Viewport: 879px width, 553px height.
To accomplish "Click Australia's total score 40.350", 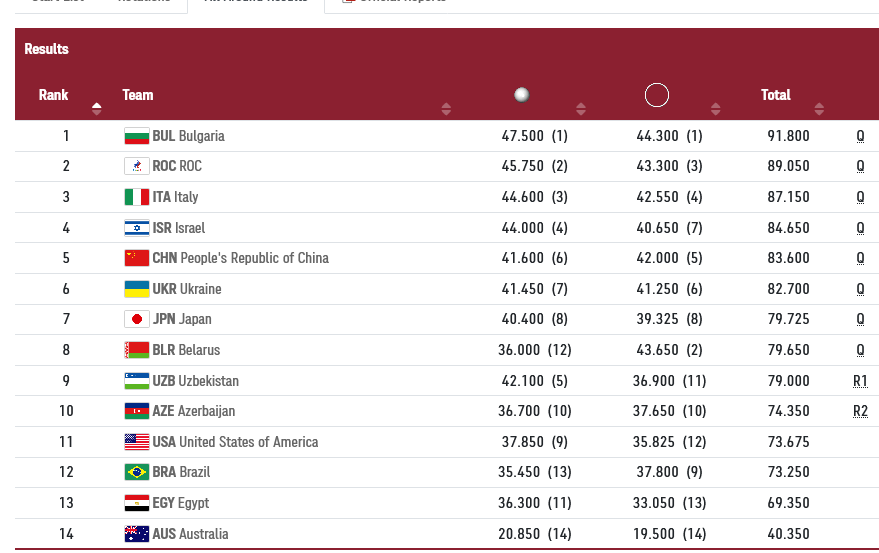I will click(x=788, y=534).
